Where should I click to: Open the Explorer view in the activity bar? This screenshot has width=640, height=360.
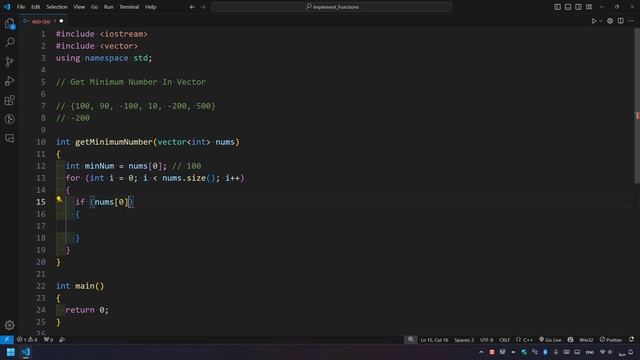click(x=9, y=24)
